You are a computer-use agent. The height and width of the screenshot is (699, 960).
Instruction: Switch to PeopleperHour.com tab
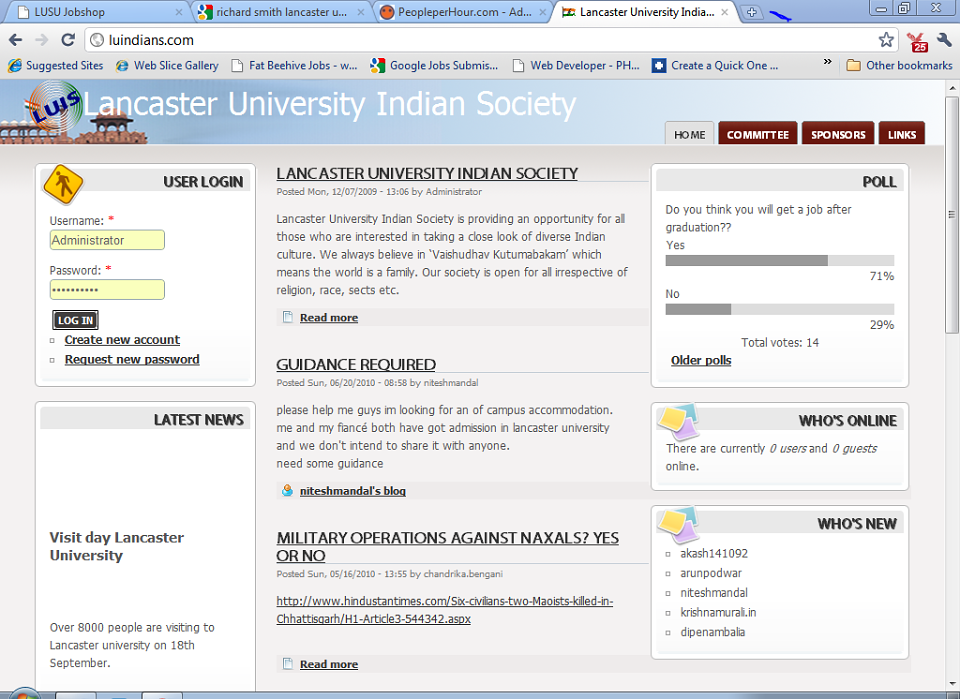tap(462, 12)
